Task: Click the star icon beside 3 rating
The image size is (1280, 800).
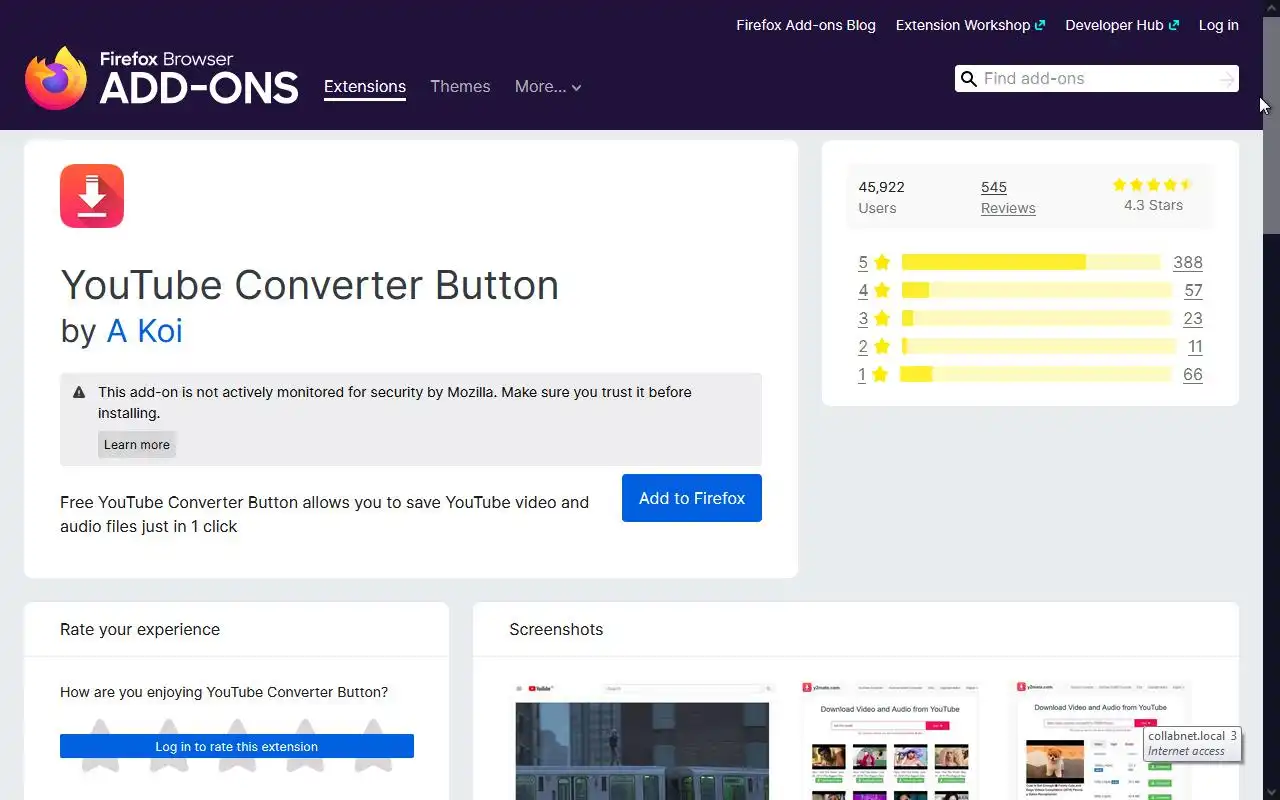Action: pos(881,319)
